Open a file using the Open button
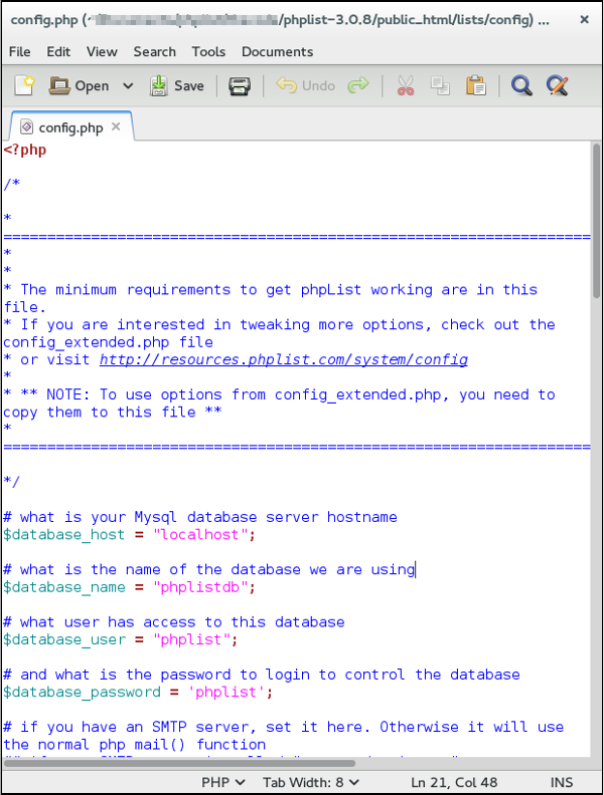604x795 pixels. (x=79, y=86)
